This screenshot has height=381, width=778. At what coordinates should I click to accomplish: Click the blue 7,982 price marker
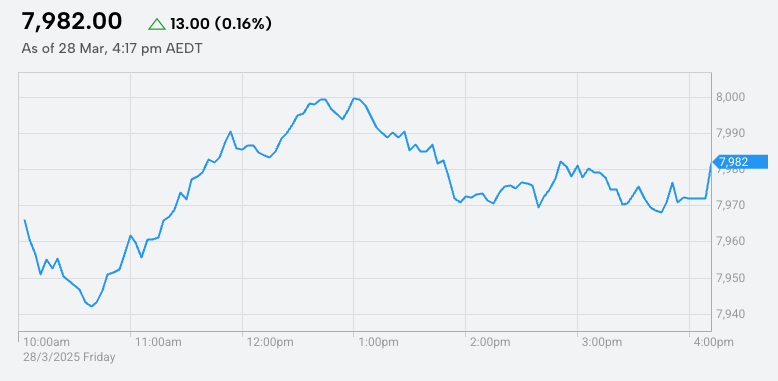740,162
